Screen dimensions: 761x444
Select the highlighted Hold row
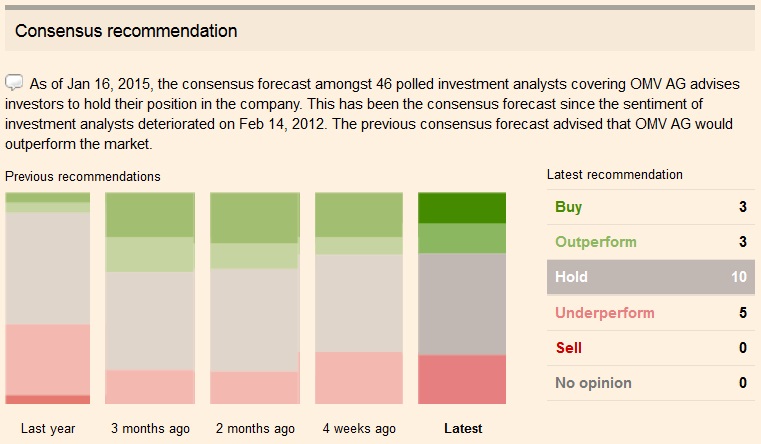point(650,277)
